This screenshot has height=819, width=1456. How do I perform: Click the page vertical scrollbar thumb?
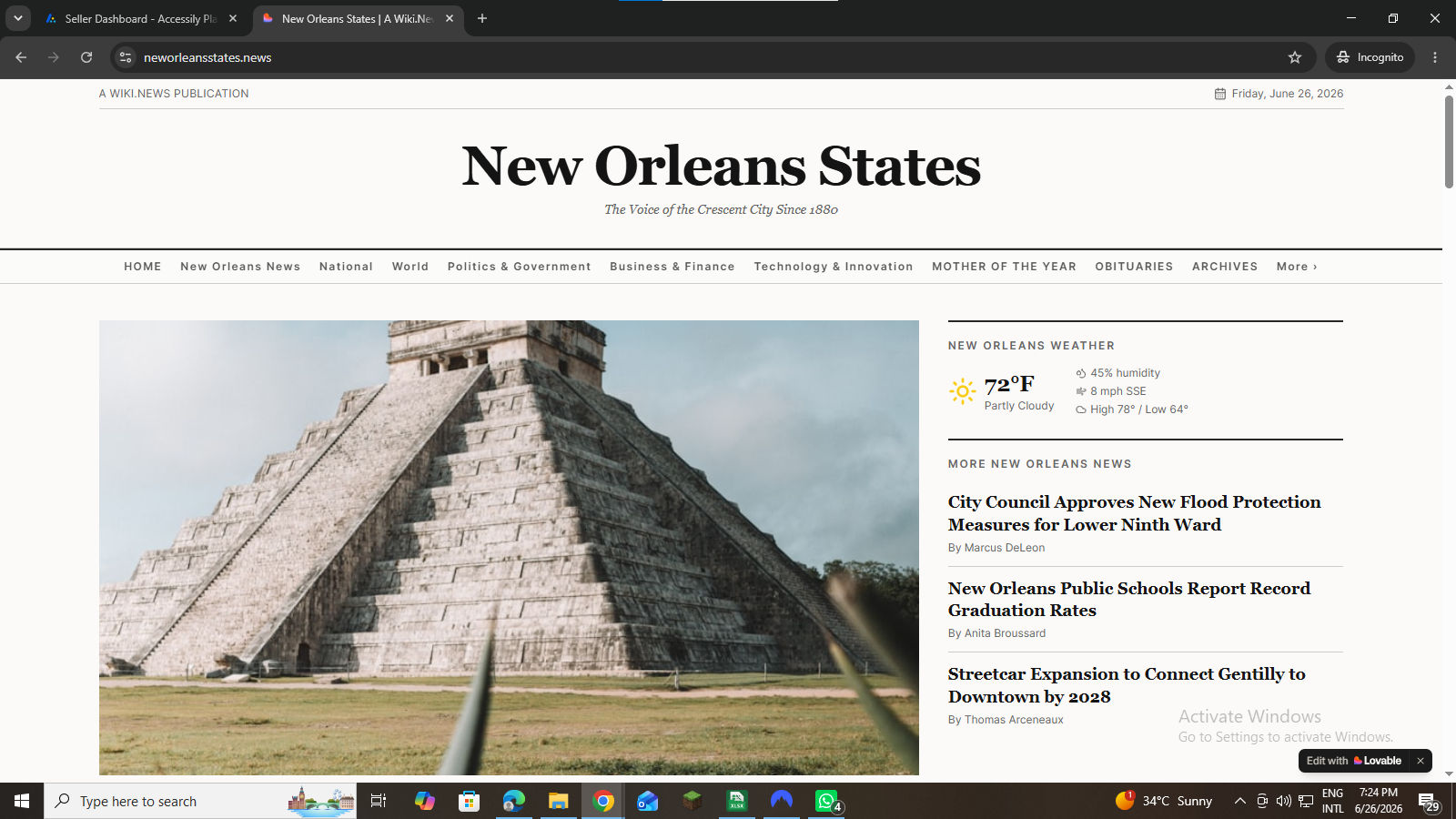tap(1449, 141)
